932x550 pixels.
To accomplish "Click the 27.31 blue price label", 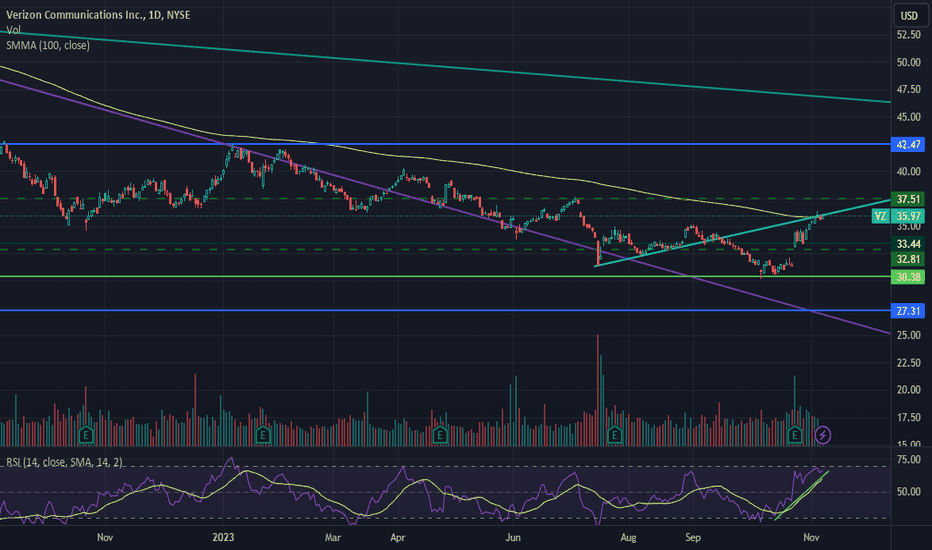I will click(x=908, y=311).
